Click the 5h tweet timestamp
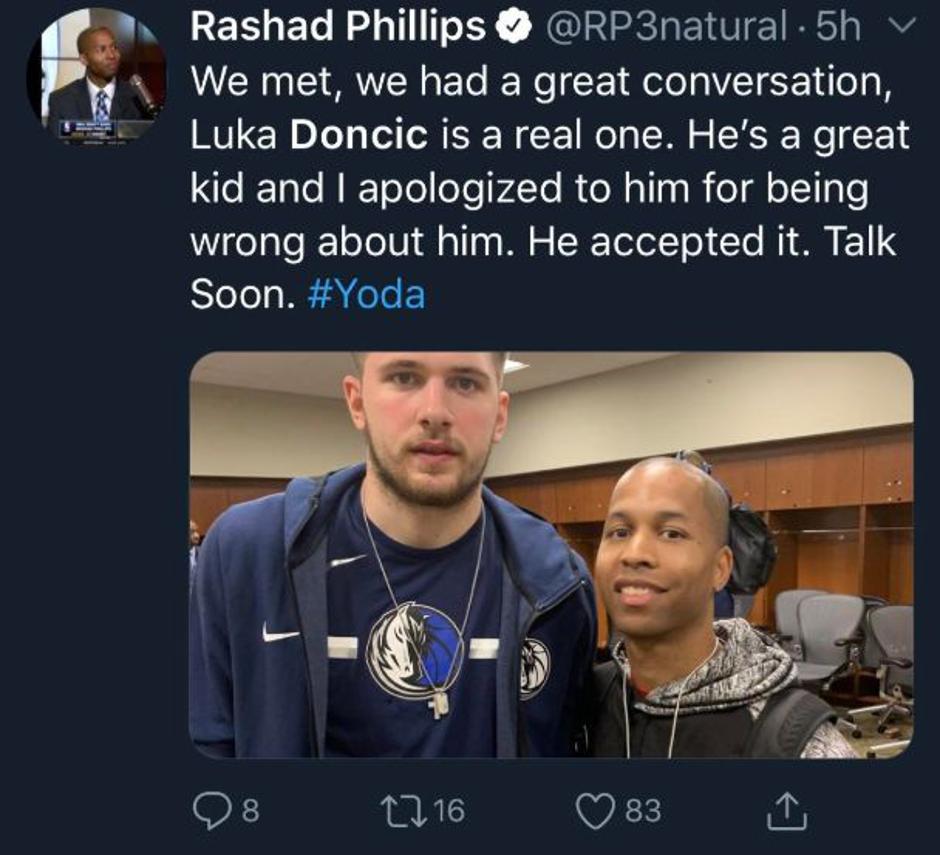The height and width of the screenshot is (855, 940). 838,28
